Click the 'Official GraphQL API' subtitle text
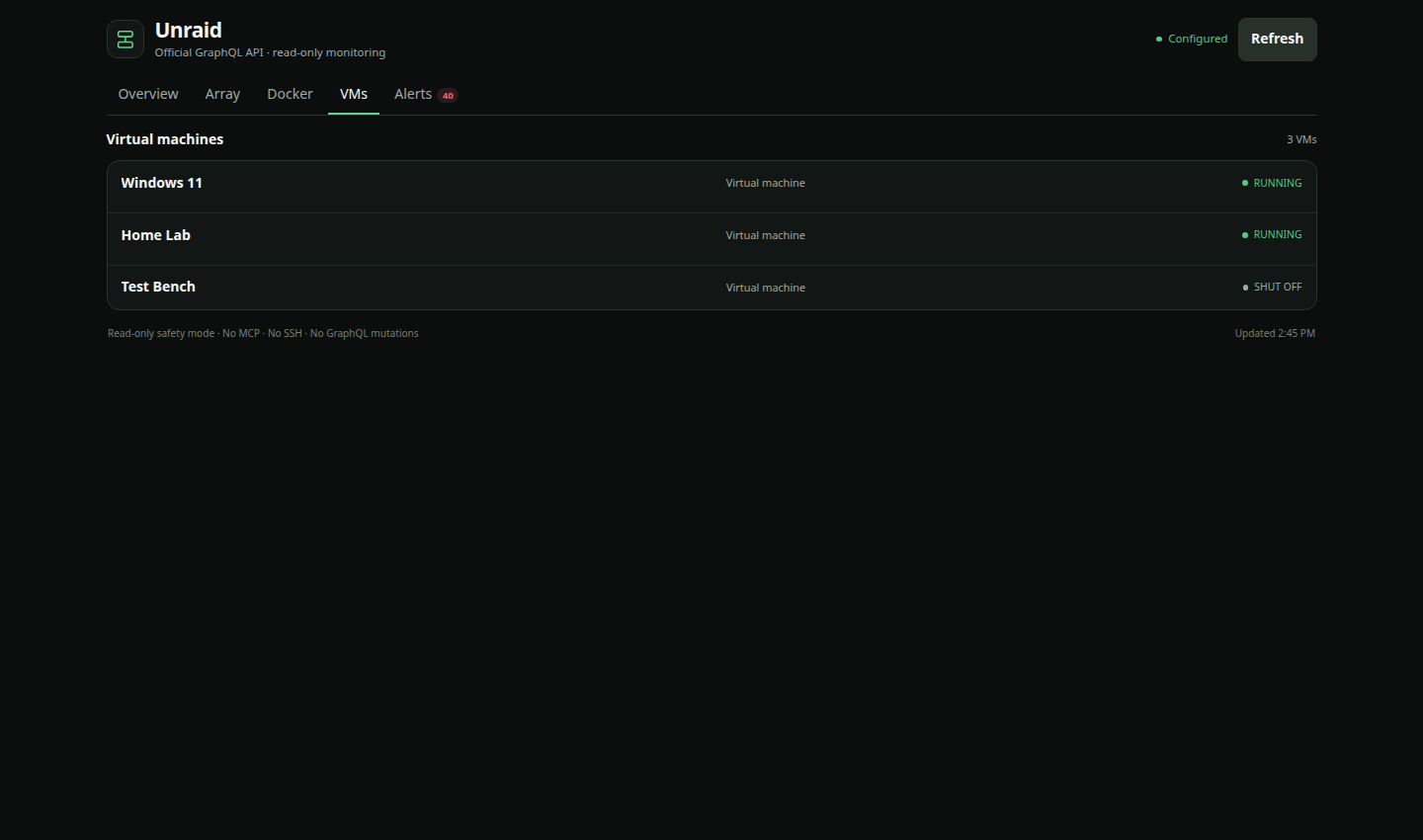Image resolution: width=1423 pixels, height=840 pixels. pos(270,52)
